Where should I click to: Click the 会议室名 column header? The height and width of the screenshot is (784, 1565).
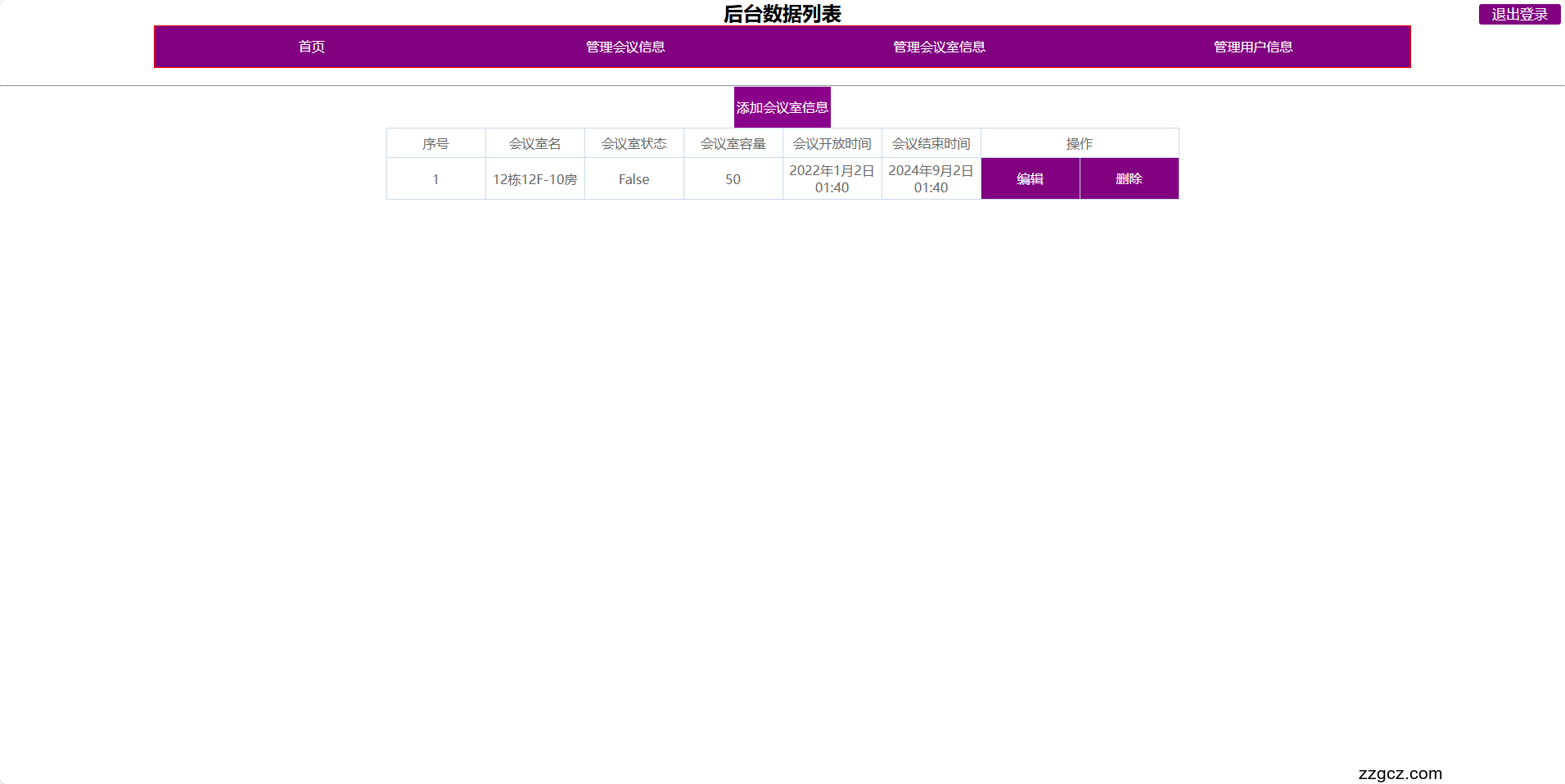point(534,142)
